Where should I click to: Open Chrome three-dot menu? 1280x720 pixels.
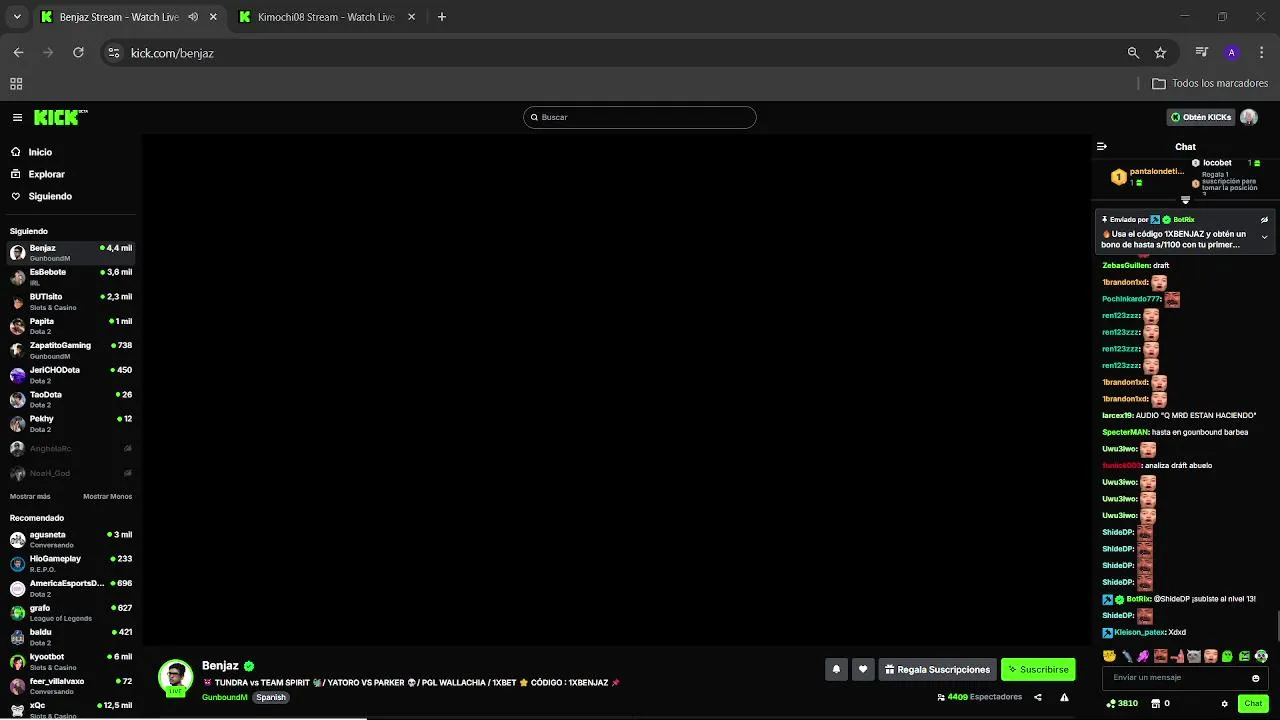(x=1260, y=53)
